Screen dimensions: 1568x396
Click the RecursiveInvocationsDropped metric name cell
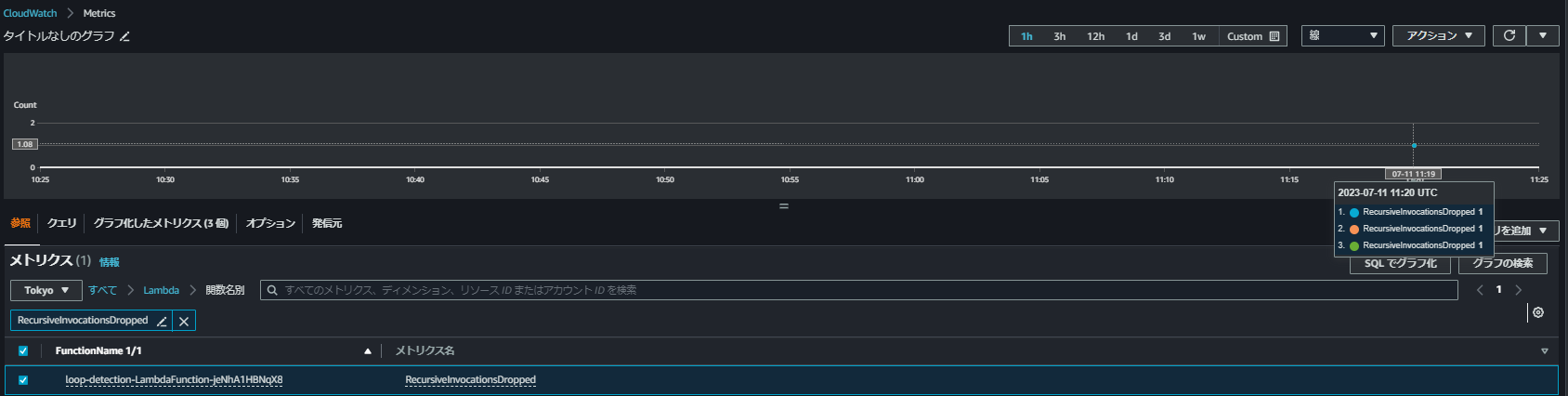coord(470,380)
